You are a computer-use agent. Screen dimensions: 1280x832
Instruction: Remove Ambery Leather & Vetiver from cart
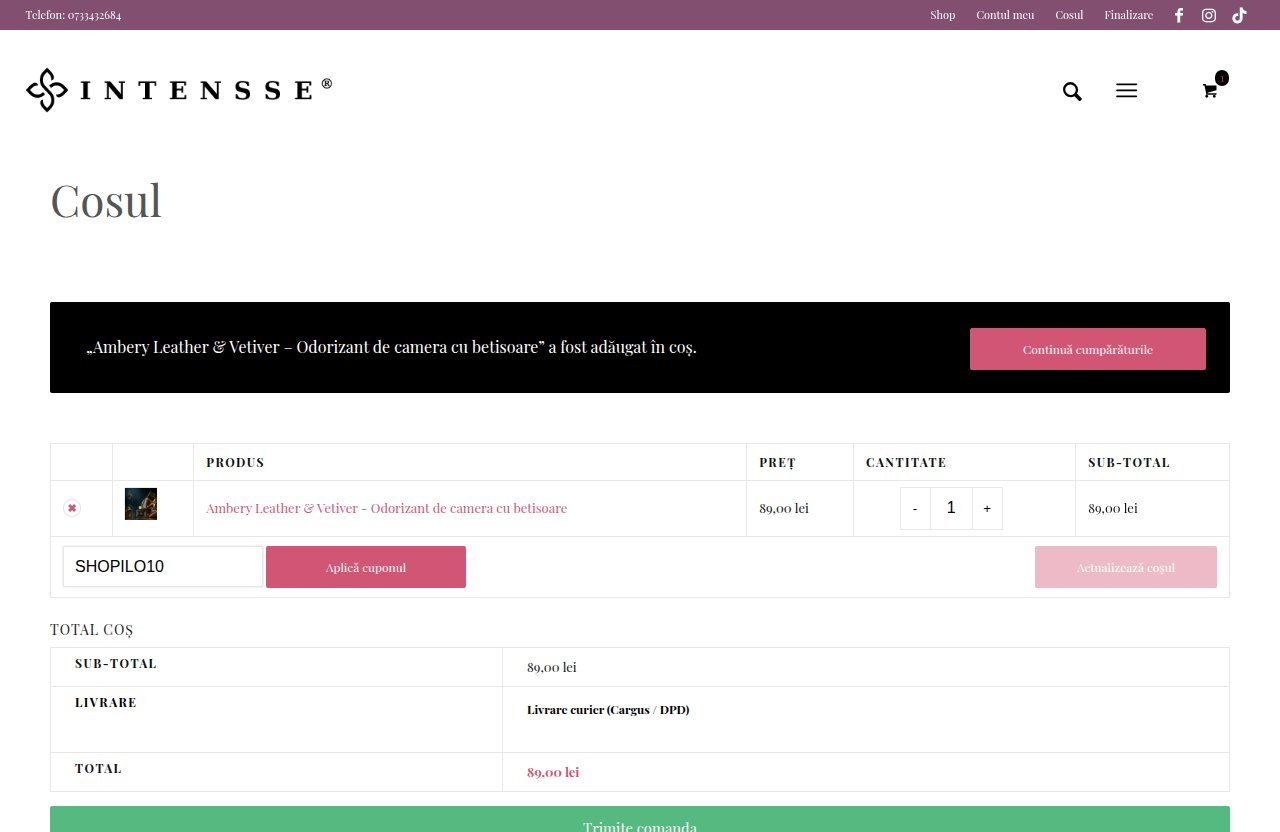72,508
